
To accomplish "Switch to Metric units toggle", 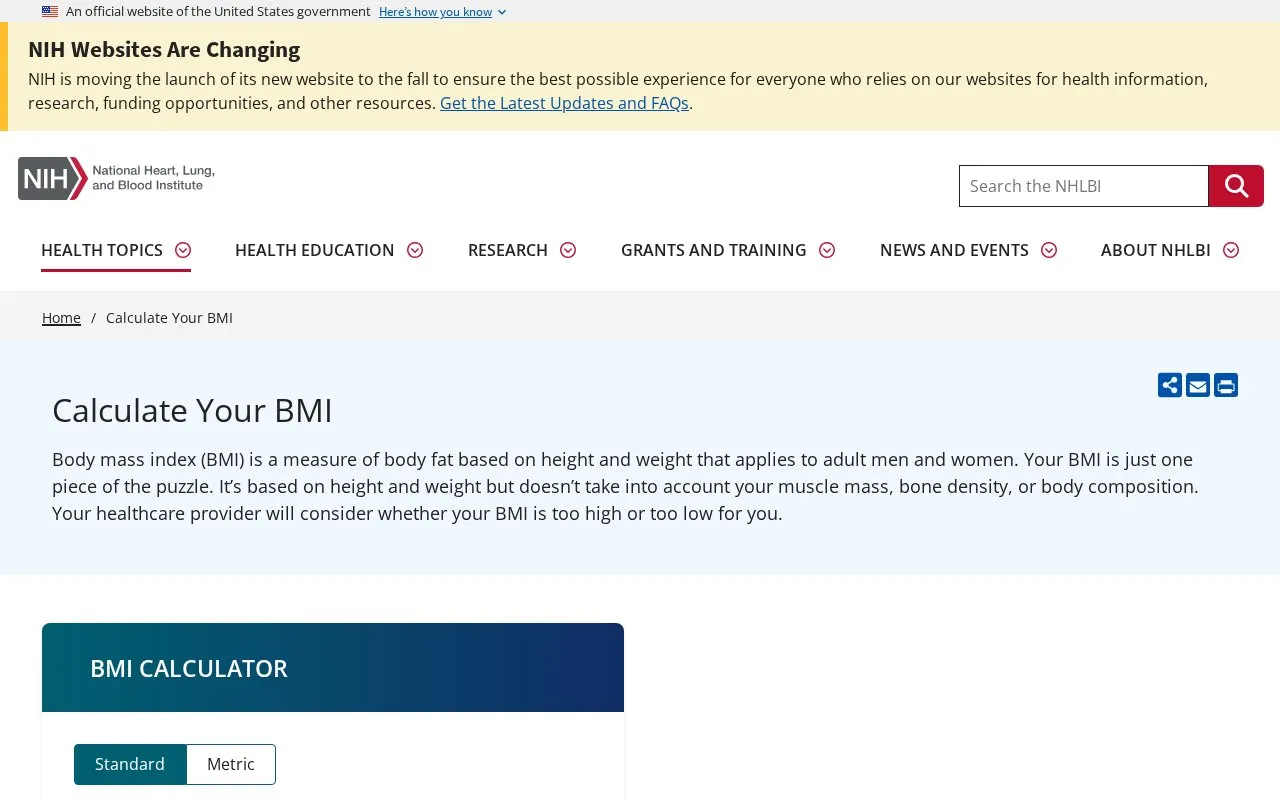I will point(231,764).
